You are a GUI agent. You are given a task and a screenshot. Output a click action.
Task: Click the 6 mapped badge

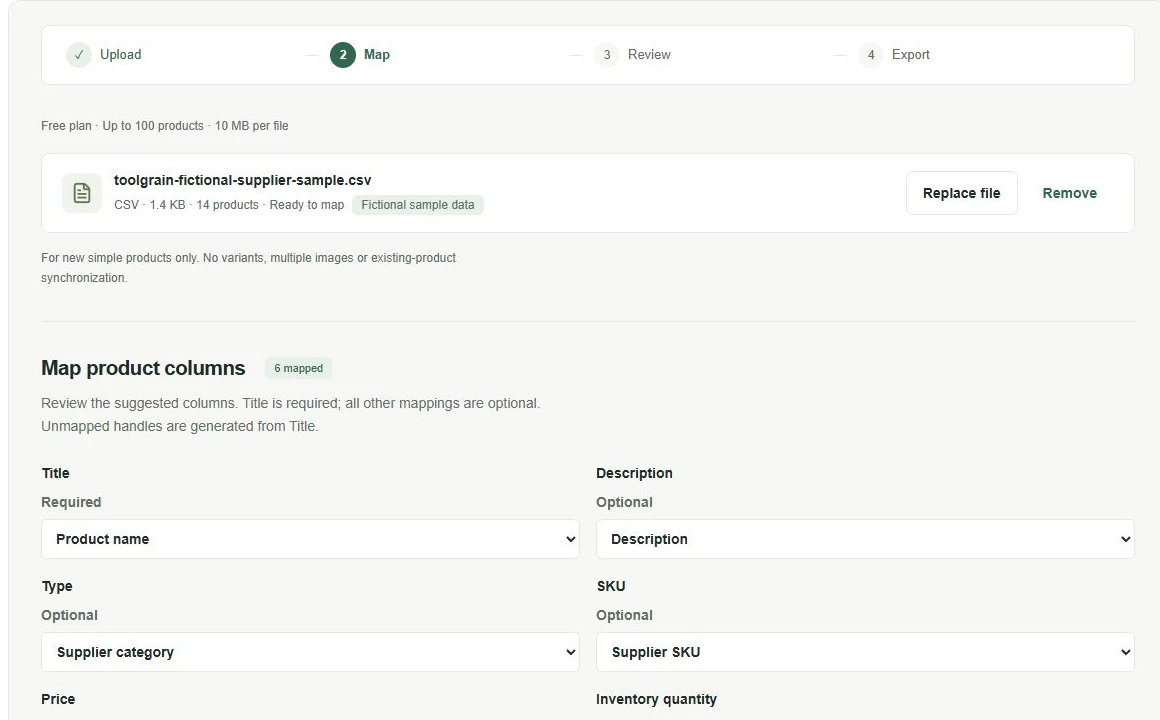[x=298, y=368]
